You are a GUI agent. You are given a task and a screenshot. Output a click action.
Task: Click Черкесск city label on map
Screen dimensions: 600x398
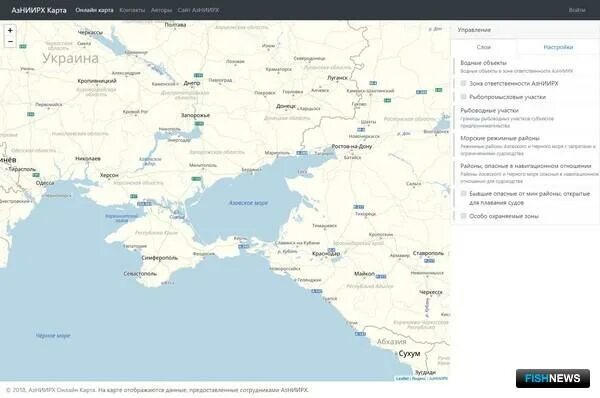pyautogui.click(x=431, y=292)
